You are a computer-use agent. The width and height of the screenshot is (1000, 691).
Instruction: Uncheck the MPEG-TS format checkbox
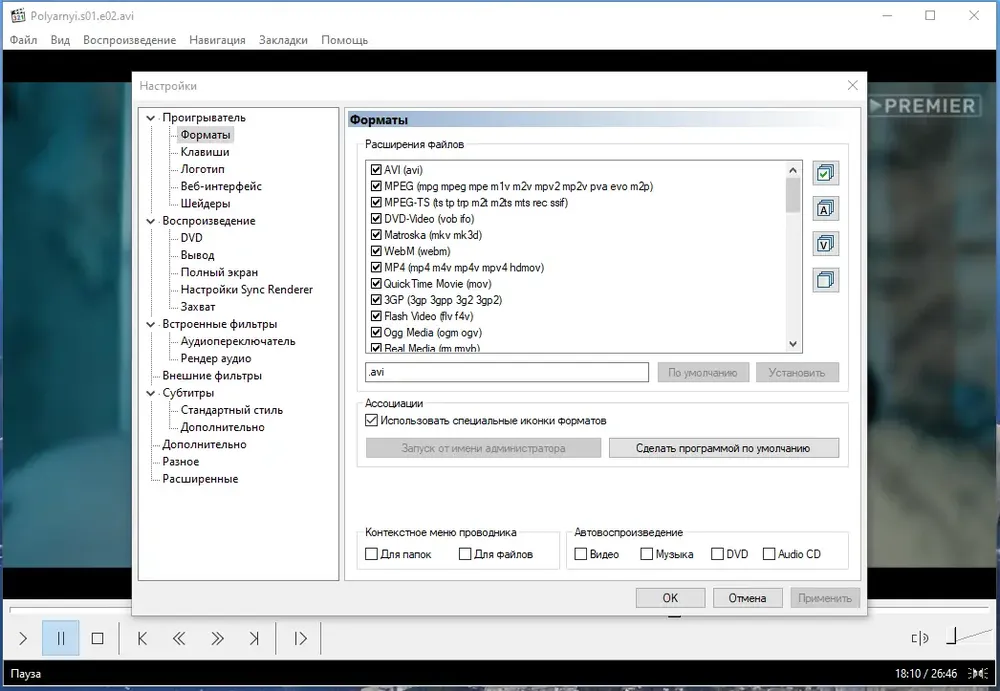pos(376,202)
